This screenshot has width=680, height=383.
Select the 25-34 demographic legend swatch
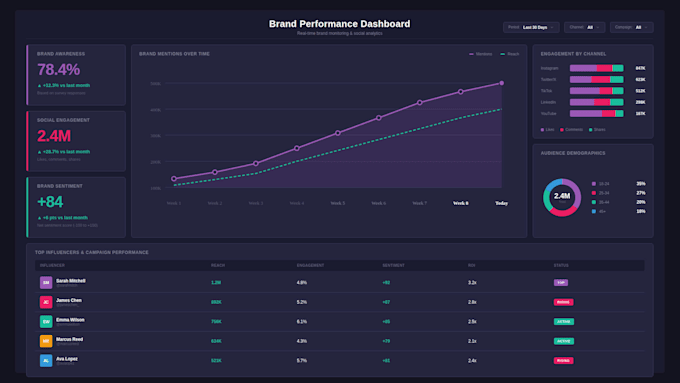[x=594, y=193]
